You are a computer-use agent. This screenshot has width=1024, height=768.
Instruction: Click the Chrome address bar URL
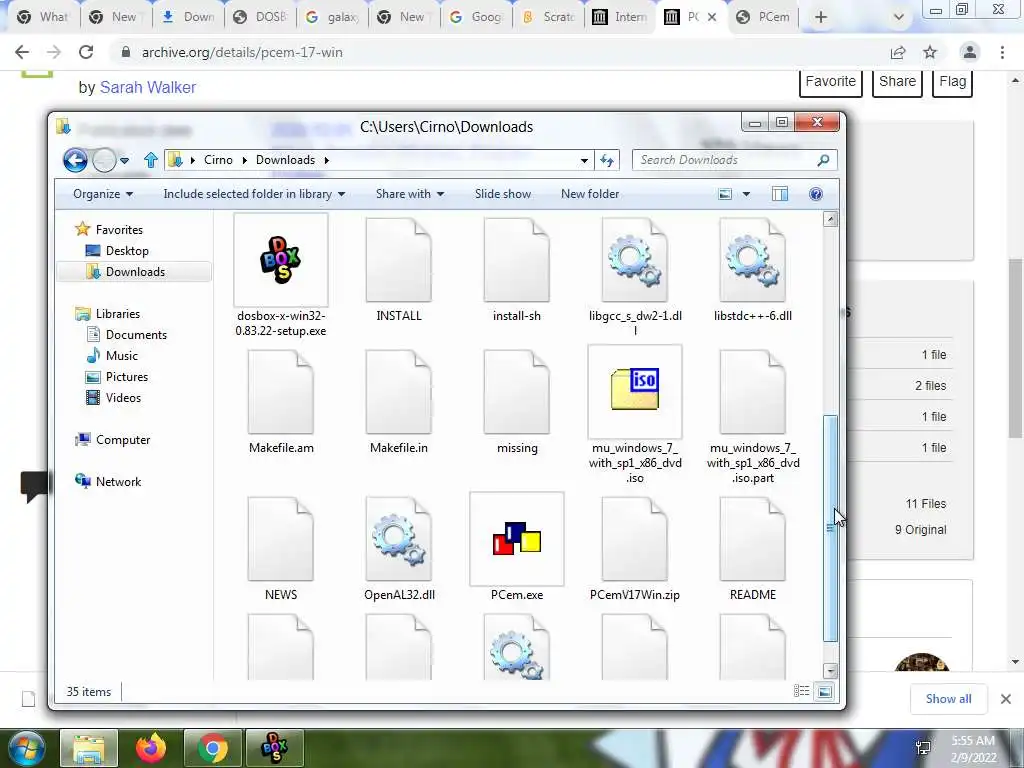242,52
